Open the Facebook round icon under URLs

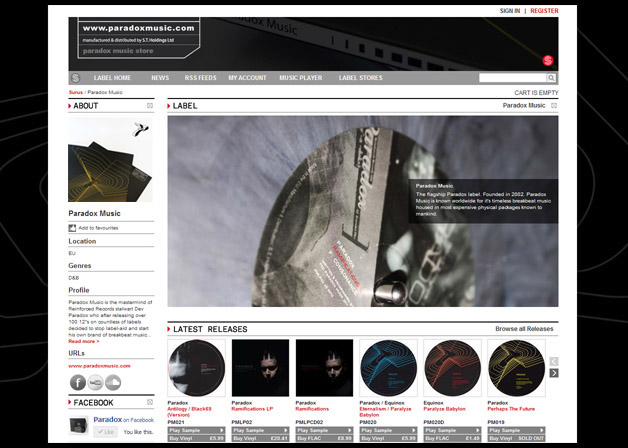(x=78, y=382)
